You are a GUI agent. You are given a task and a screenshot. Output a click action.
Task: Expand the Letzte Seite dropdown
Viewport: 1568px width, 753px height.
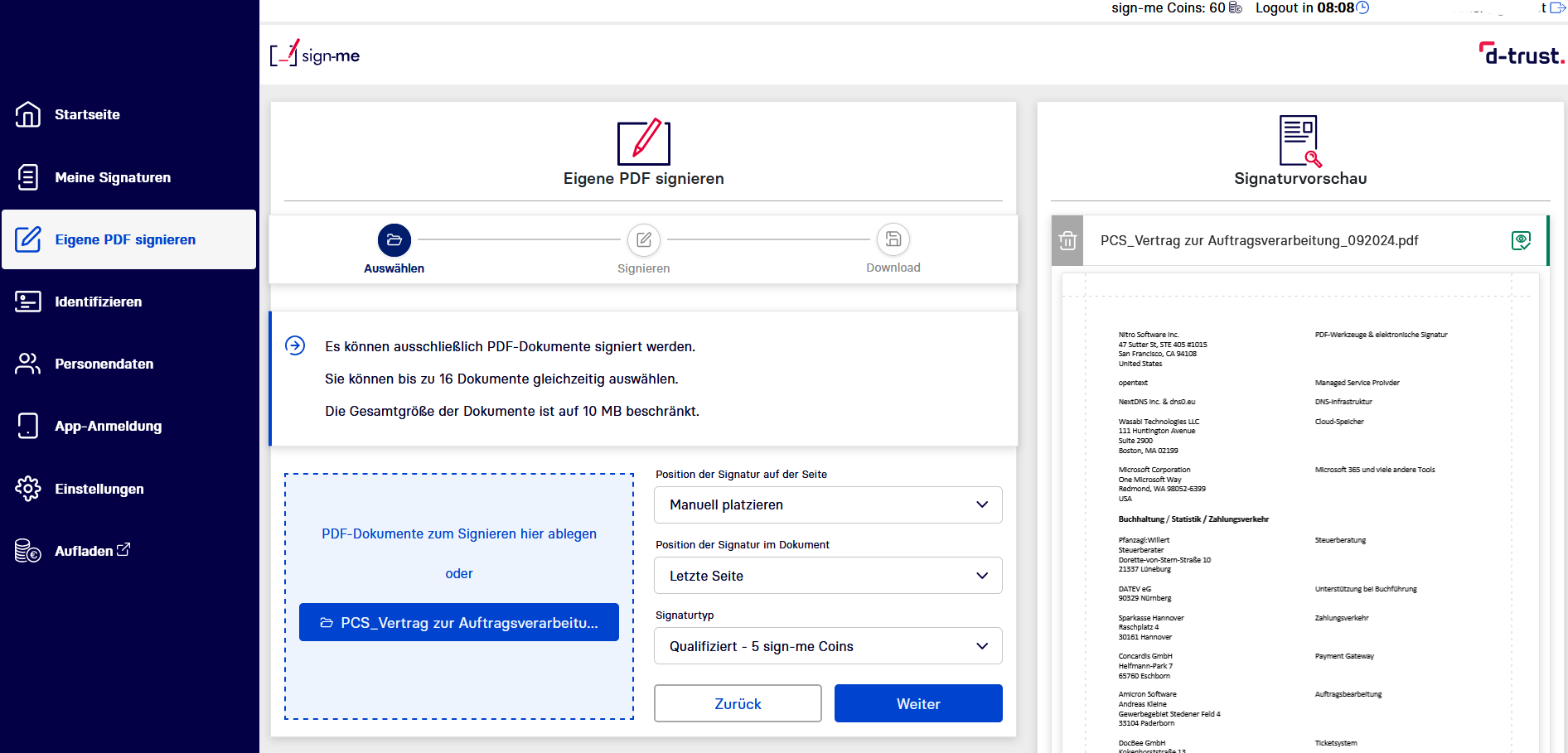click(828, 576)
